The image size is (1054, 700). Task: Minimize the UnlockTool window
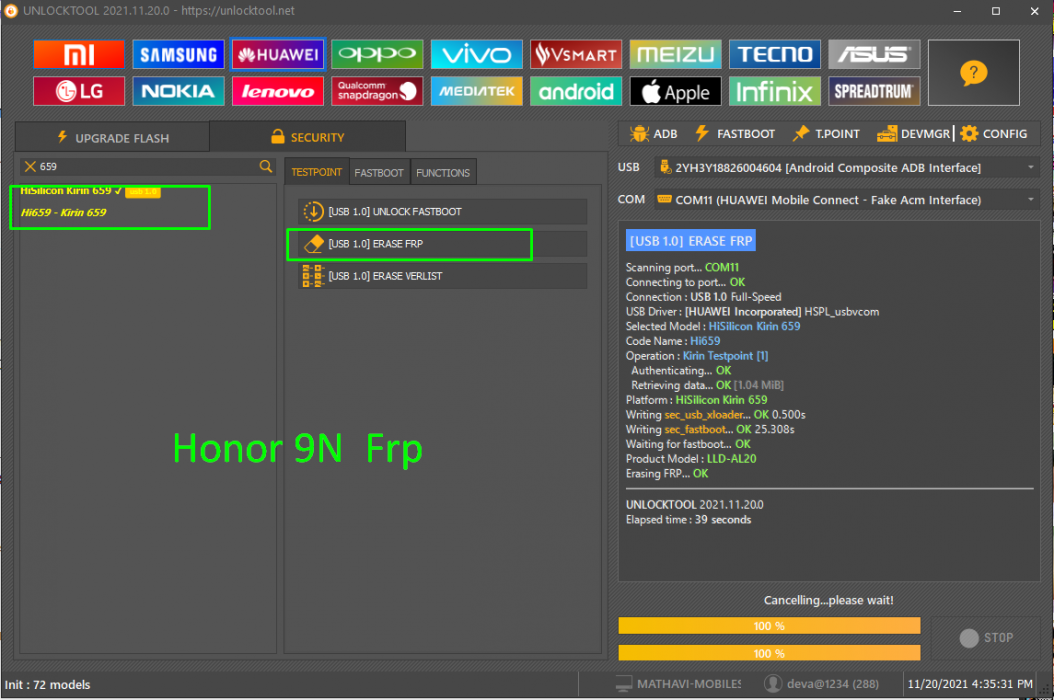[957, 11]
